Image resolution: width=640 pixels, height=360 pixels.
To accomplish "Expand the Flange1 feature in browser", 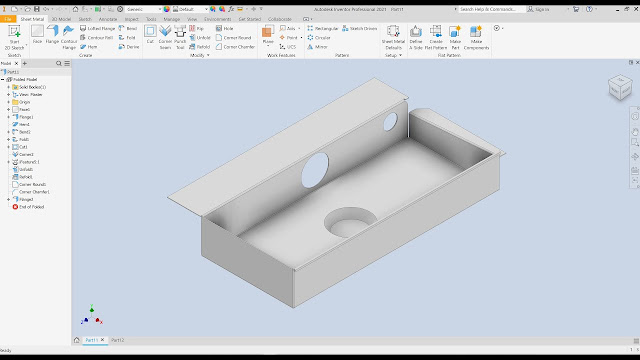I will pyautogui.click(x=9, y=117).
